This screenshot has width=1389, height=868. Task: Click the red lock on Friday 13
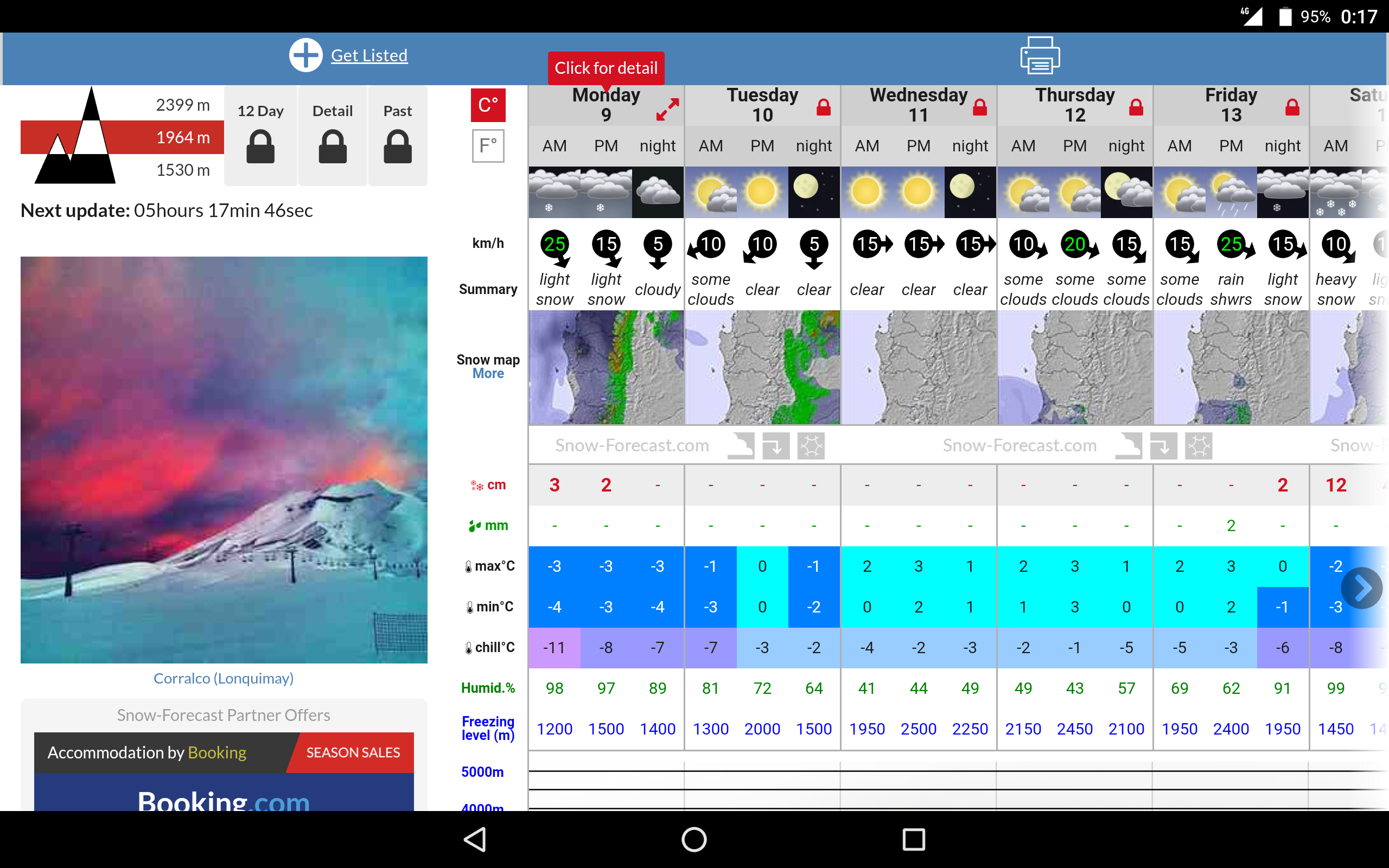tap(1292, 107)
